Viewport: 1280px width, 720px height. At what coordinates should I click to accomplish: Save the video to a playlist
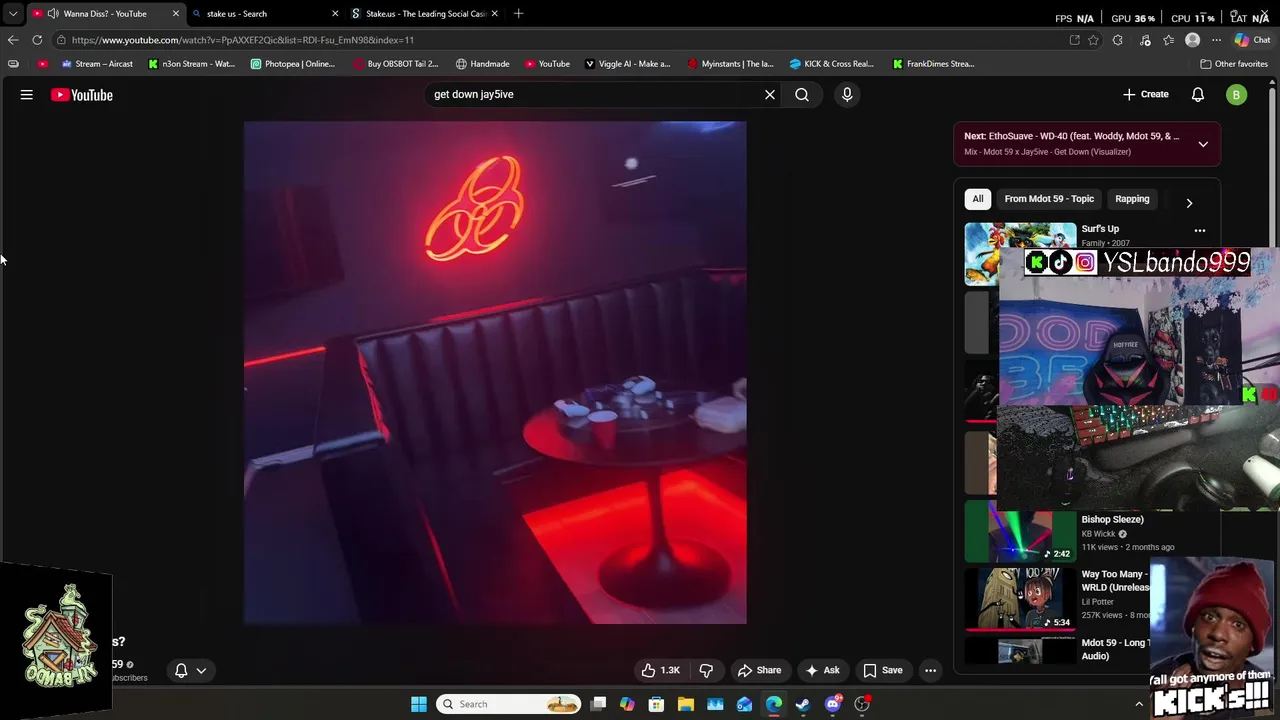883,670
